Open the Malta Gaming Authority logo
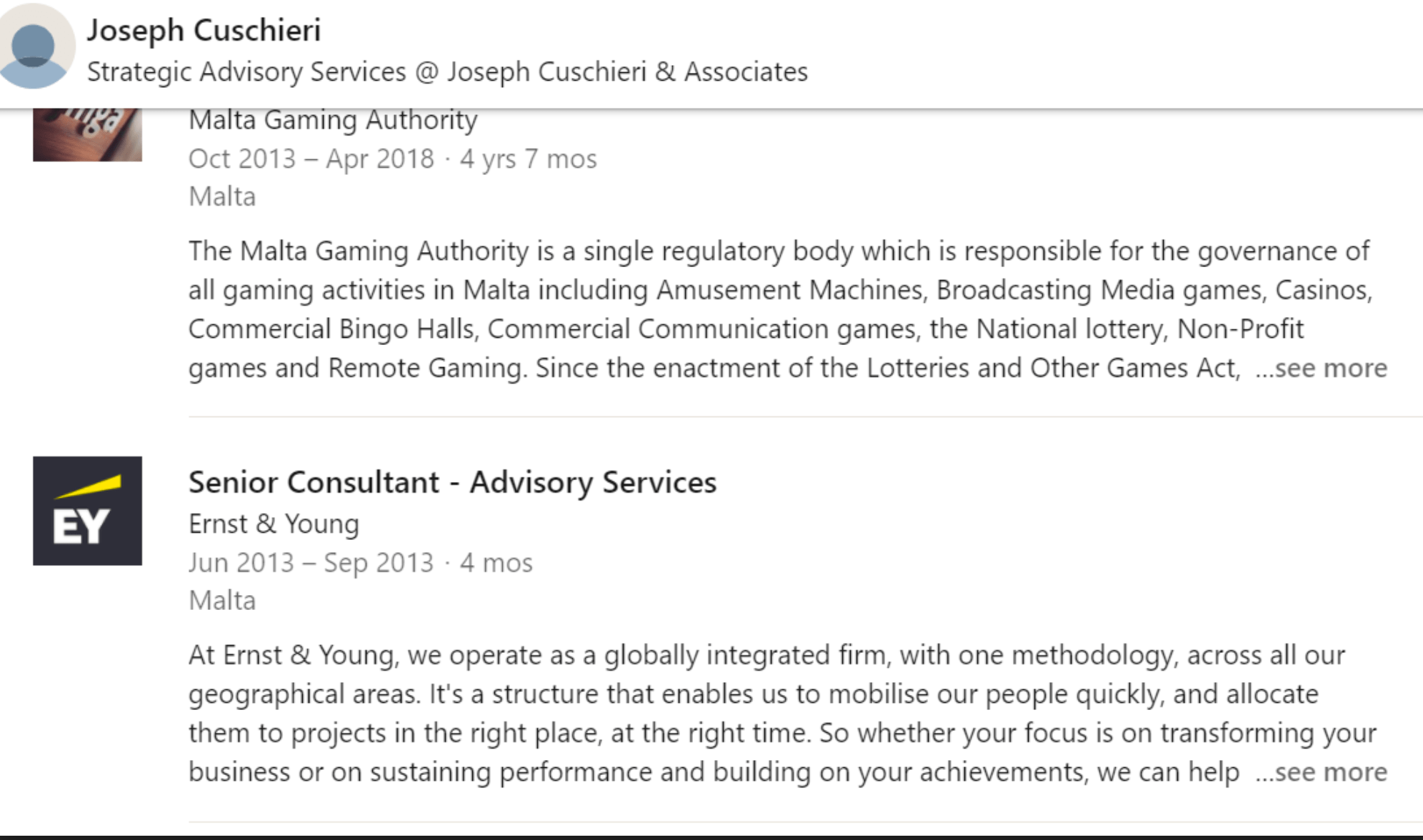Screen dimensions: 1423x840 (87, 134)
